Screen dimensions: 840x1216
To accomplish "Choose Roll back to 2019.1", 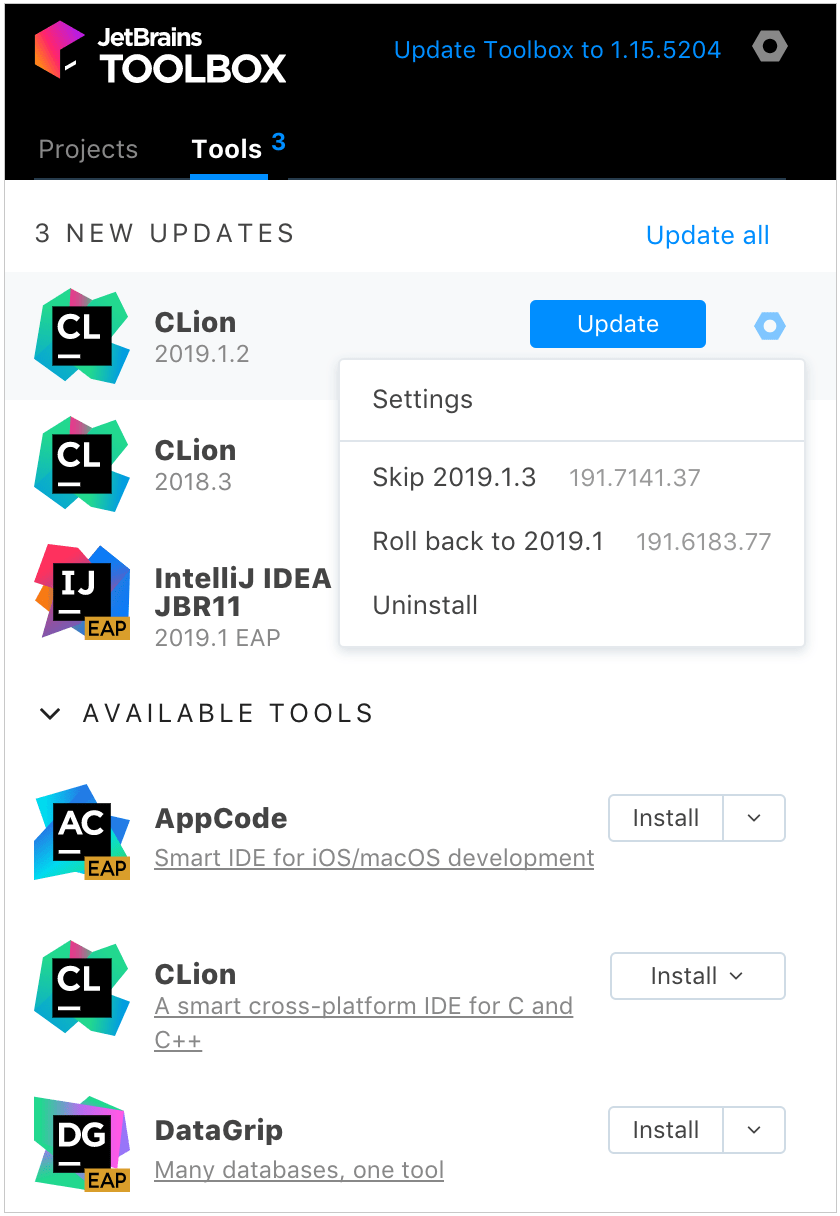I will (487, 541).
